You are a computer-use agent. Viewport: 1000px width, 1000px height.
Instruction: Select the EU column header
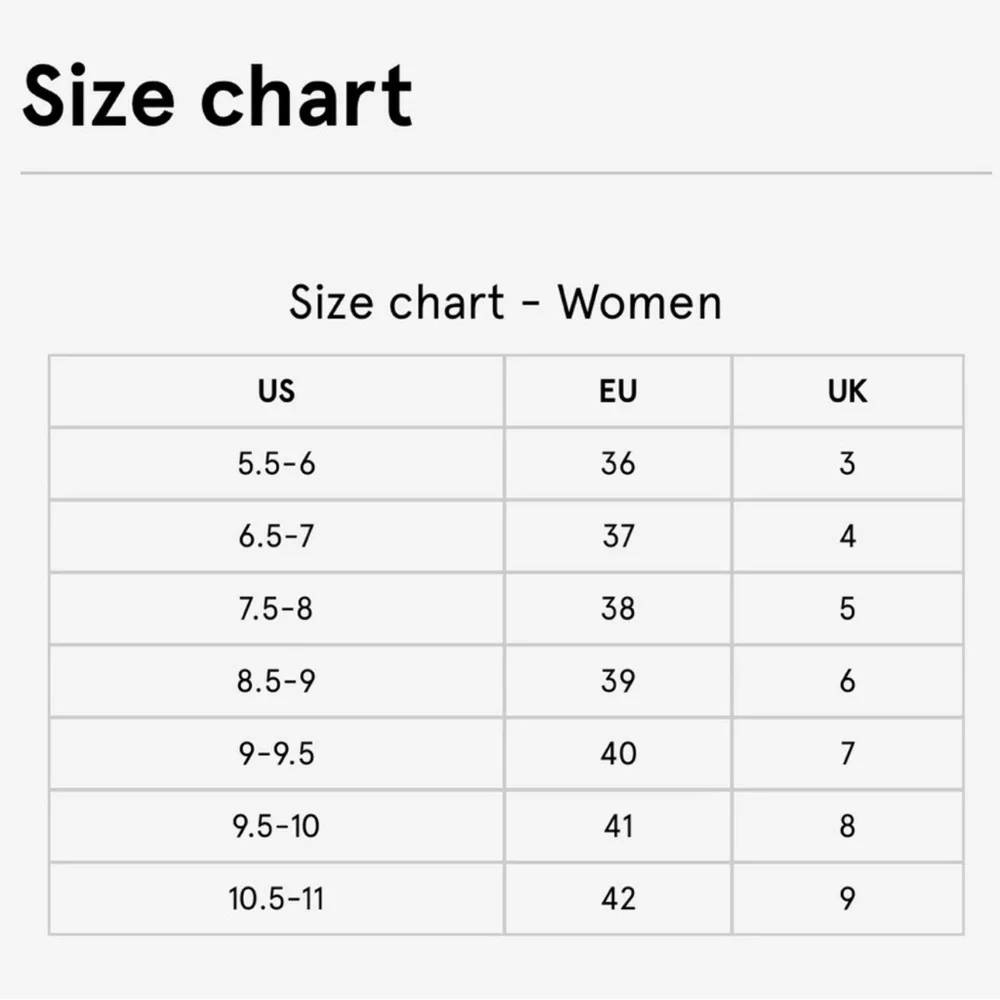pyautogui.click(x=618, y=391)
